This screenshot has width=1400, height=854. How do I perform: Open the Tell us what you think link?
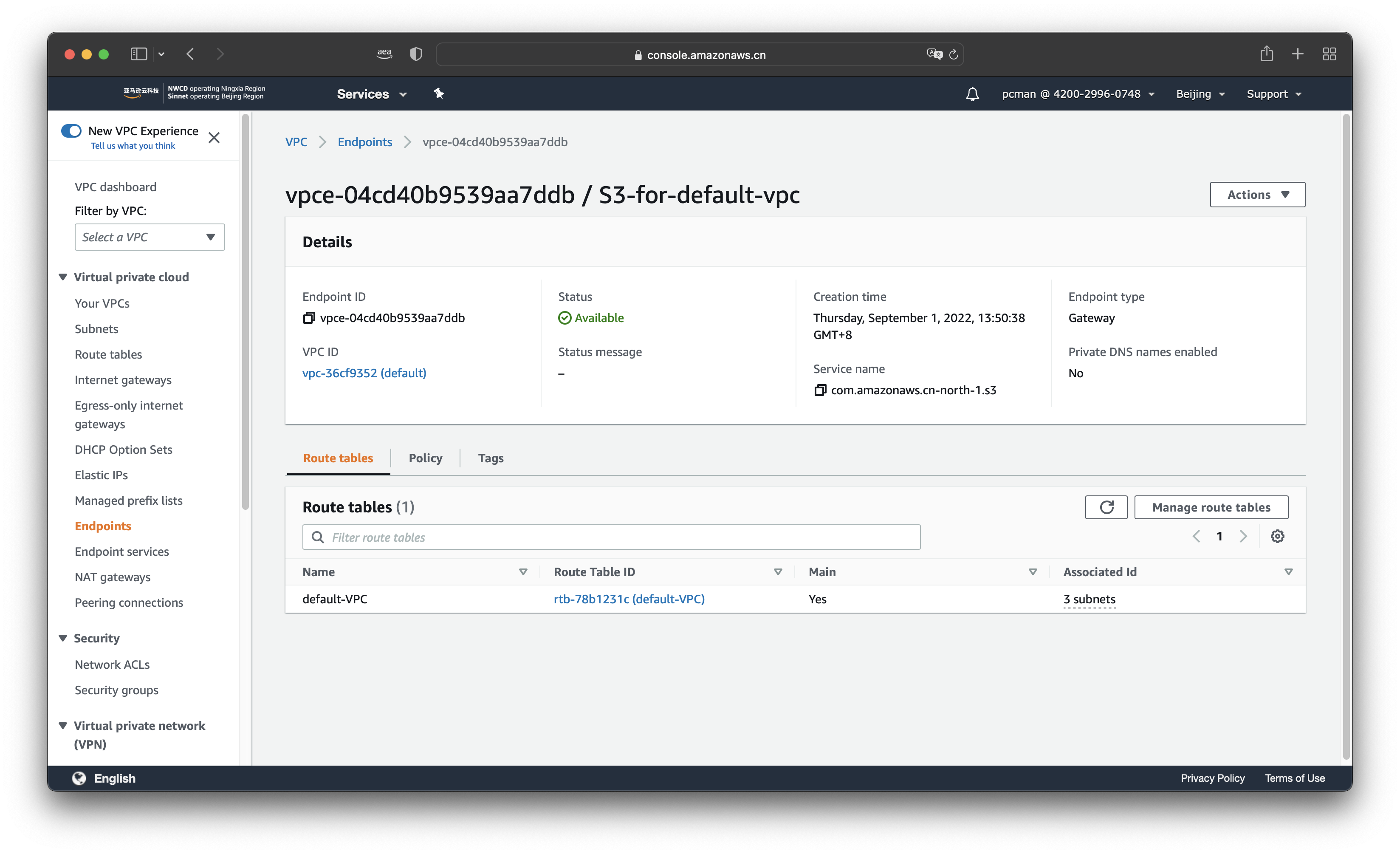[133, 146]
